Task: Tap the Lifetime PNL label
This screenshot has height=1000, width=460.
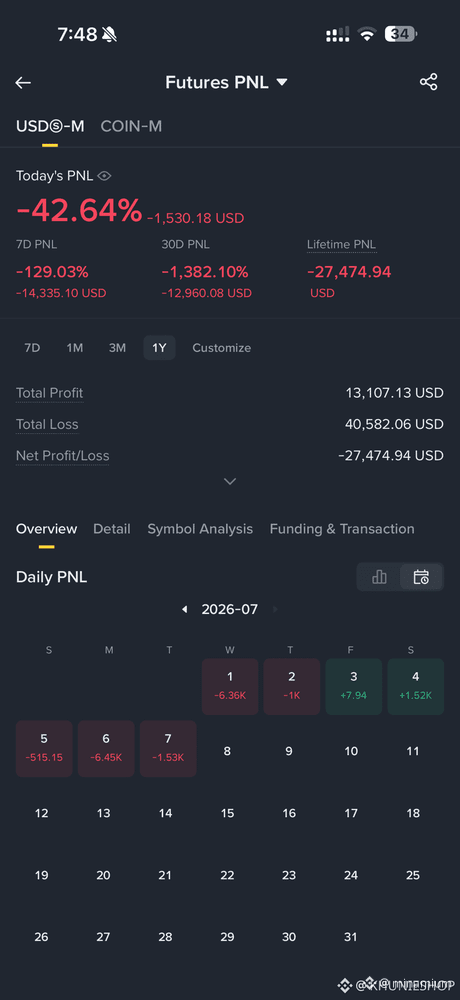Action: (x=341, y=244)
